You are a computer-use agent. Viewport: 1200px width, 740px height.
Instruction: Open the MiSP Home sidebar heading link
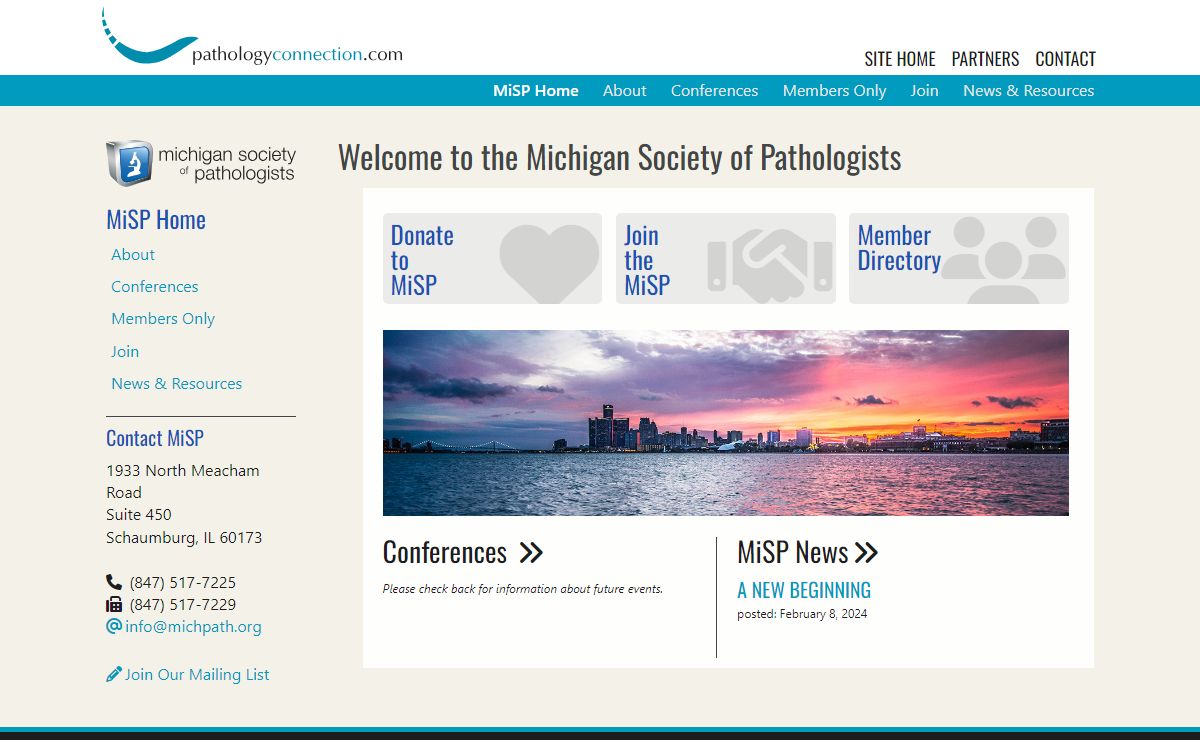coord(156,220)
